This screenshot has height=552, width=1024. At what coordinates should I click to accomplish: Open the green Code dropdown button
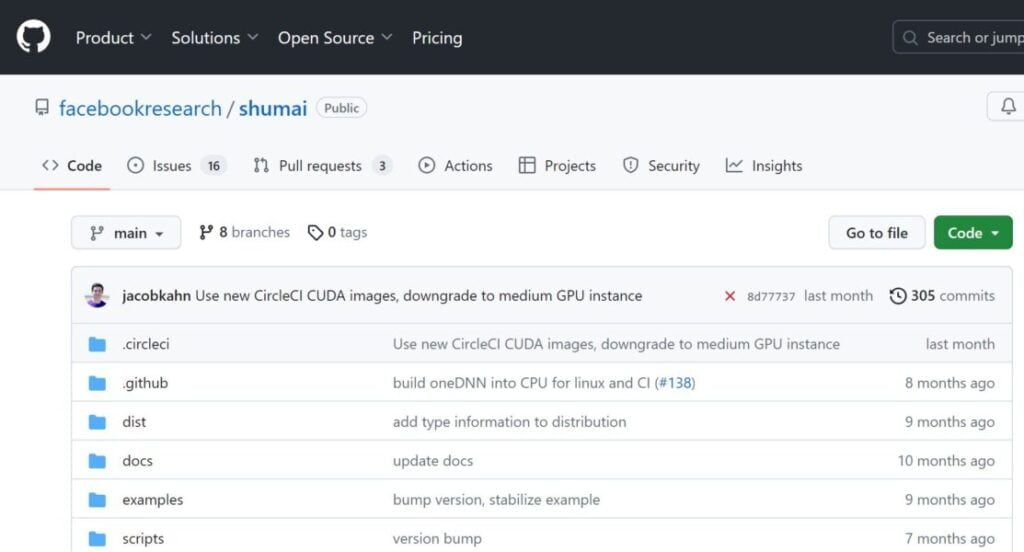973,233
